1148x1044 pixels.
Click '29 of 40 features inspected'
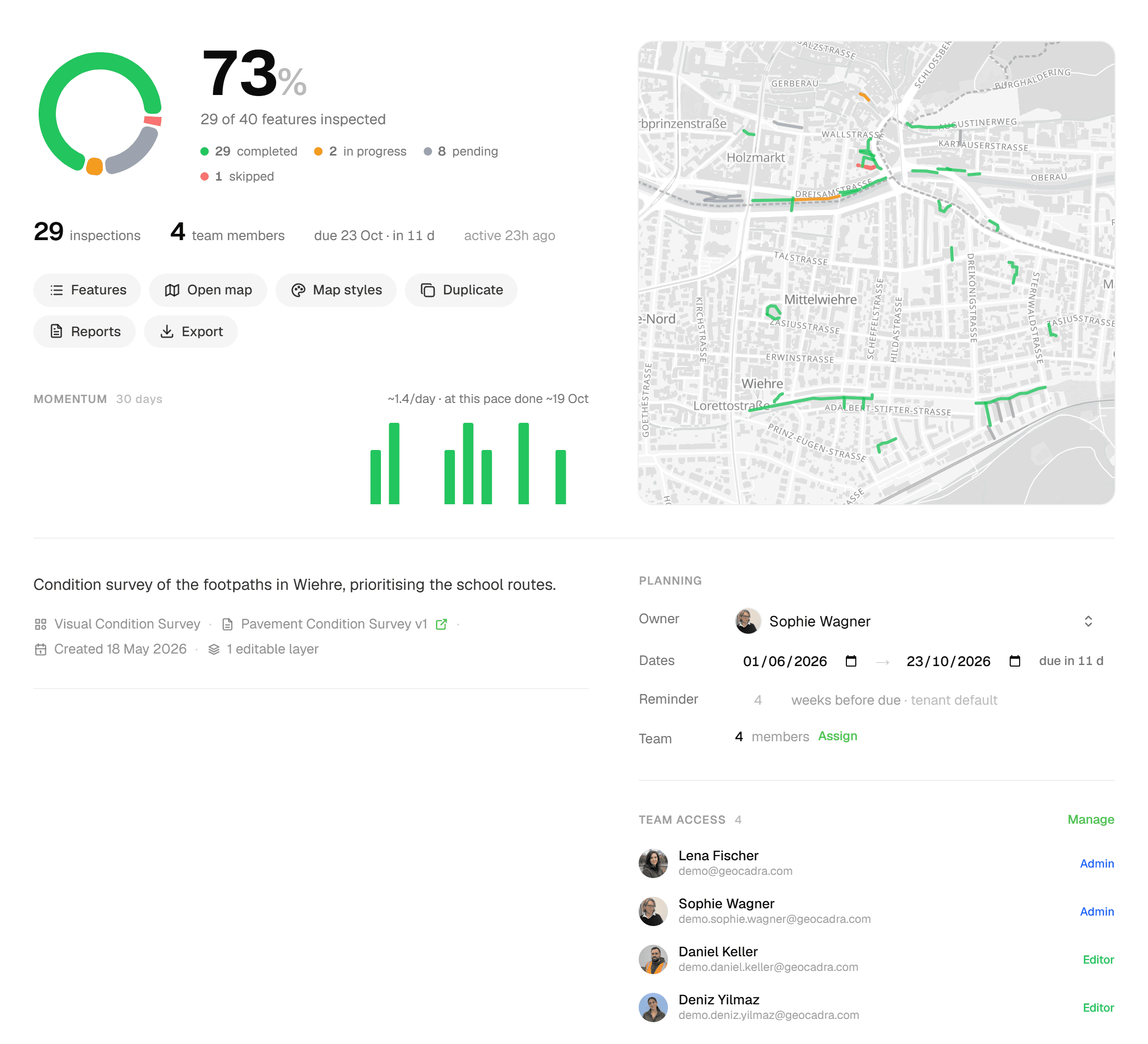pos(293,120)
